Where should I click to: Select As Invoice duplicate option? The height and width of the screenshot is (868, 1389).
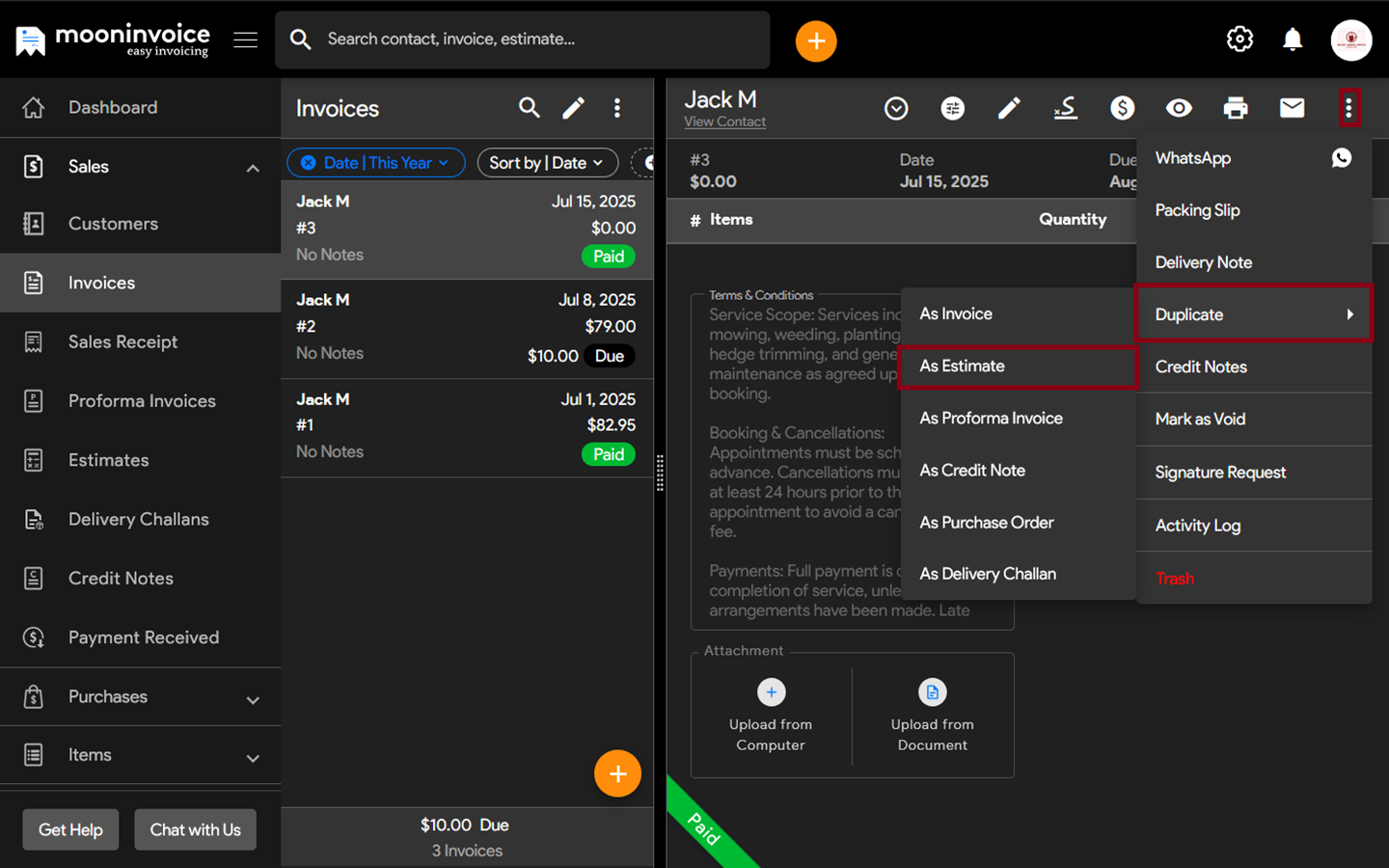click(x=1018, y=313)
